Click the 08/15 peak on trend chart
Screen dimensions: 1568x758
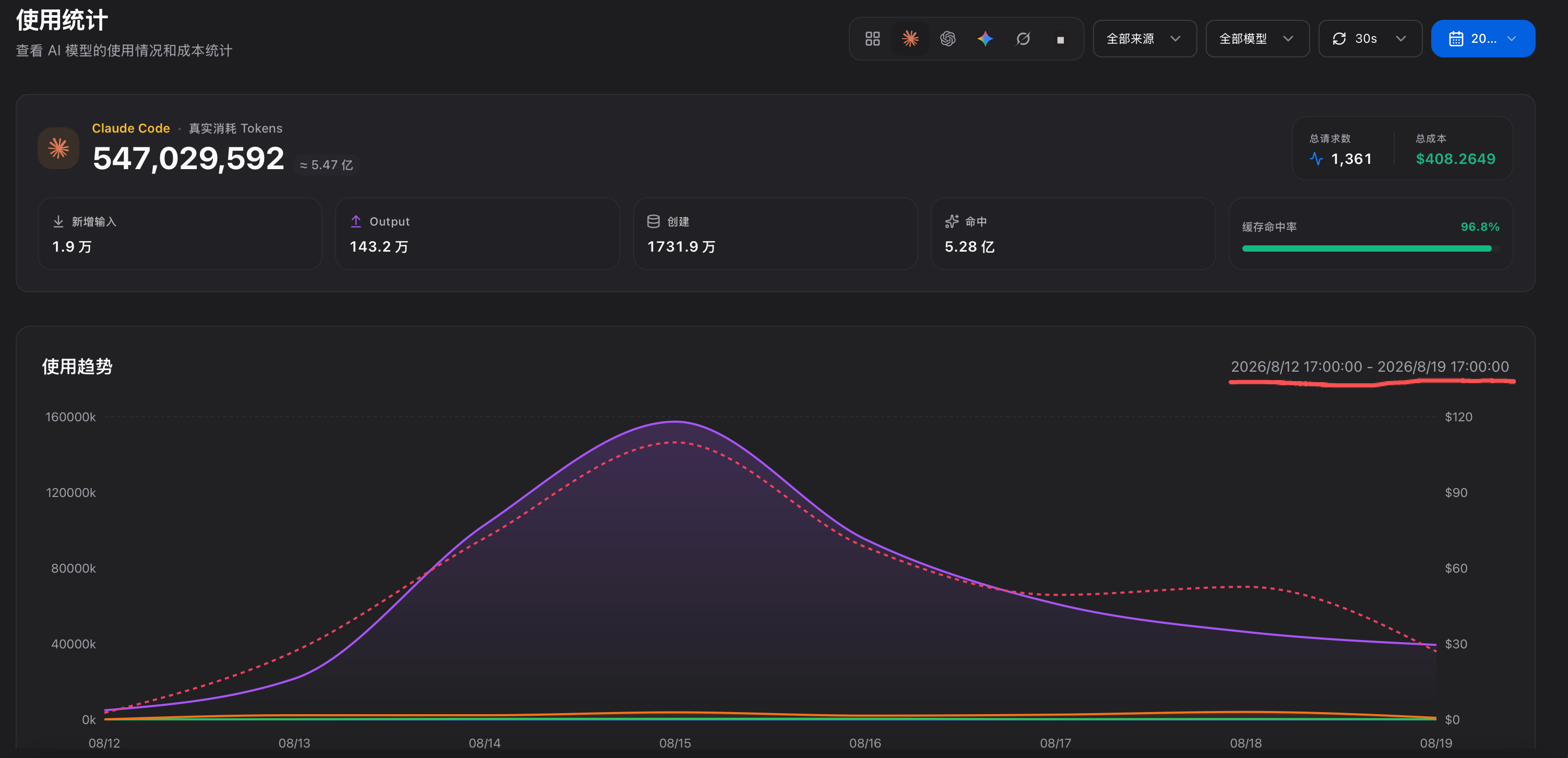675,421
